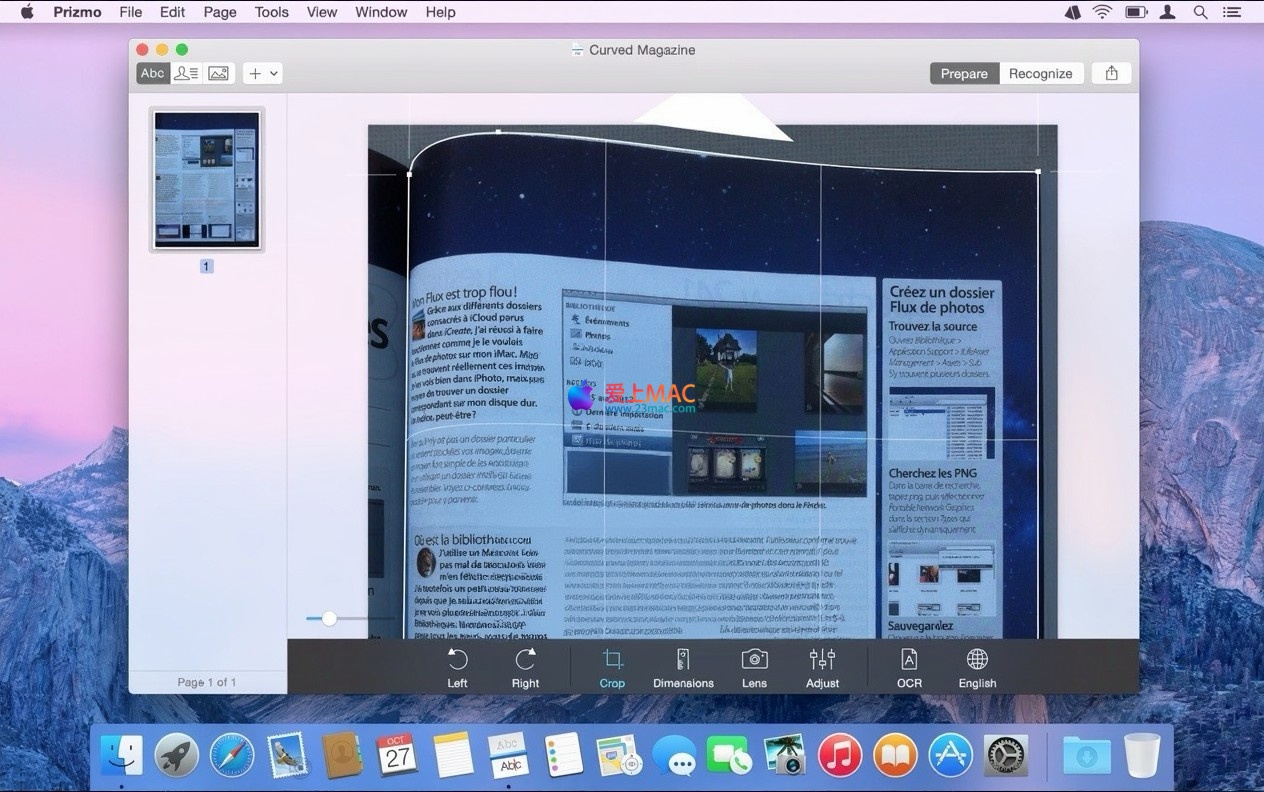The width and height of the screenshot is (1264, 792).
Task: Select the Crop tool
Action: pos(612,667)
